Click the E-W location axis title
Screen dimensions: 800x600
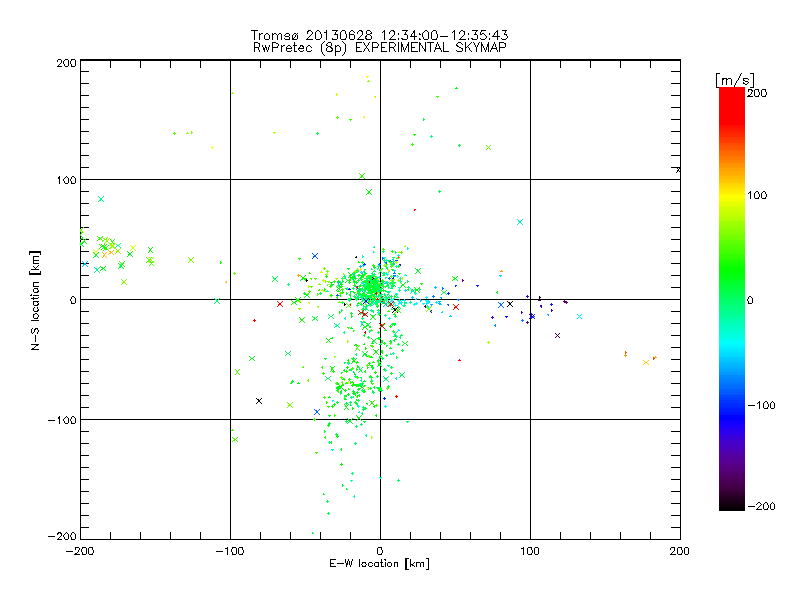pyautogui.click(x=380, y=564)
